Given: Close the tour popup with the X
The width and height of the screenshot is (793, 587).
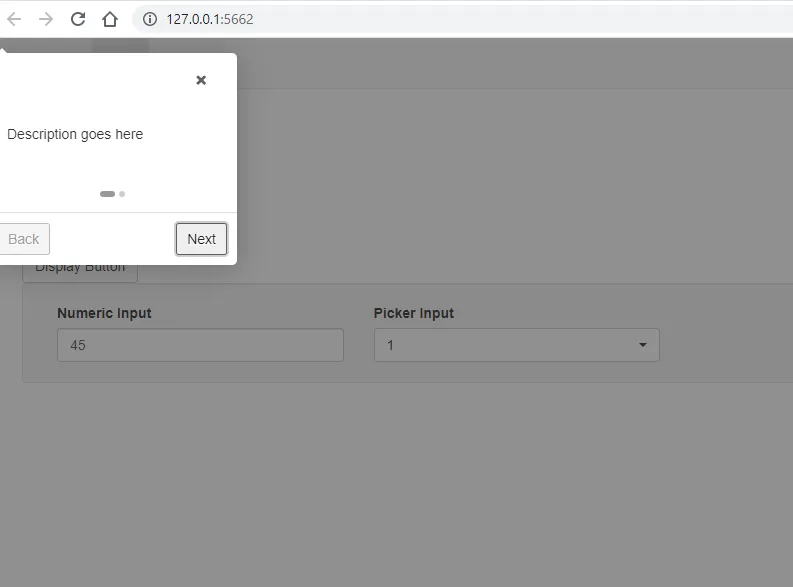Looking at the screenshot, I should [x=201, y=80].
